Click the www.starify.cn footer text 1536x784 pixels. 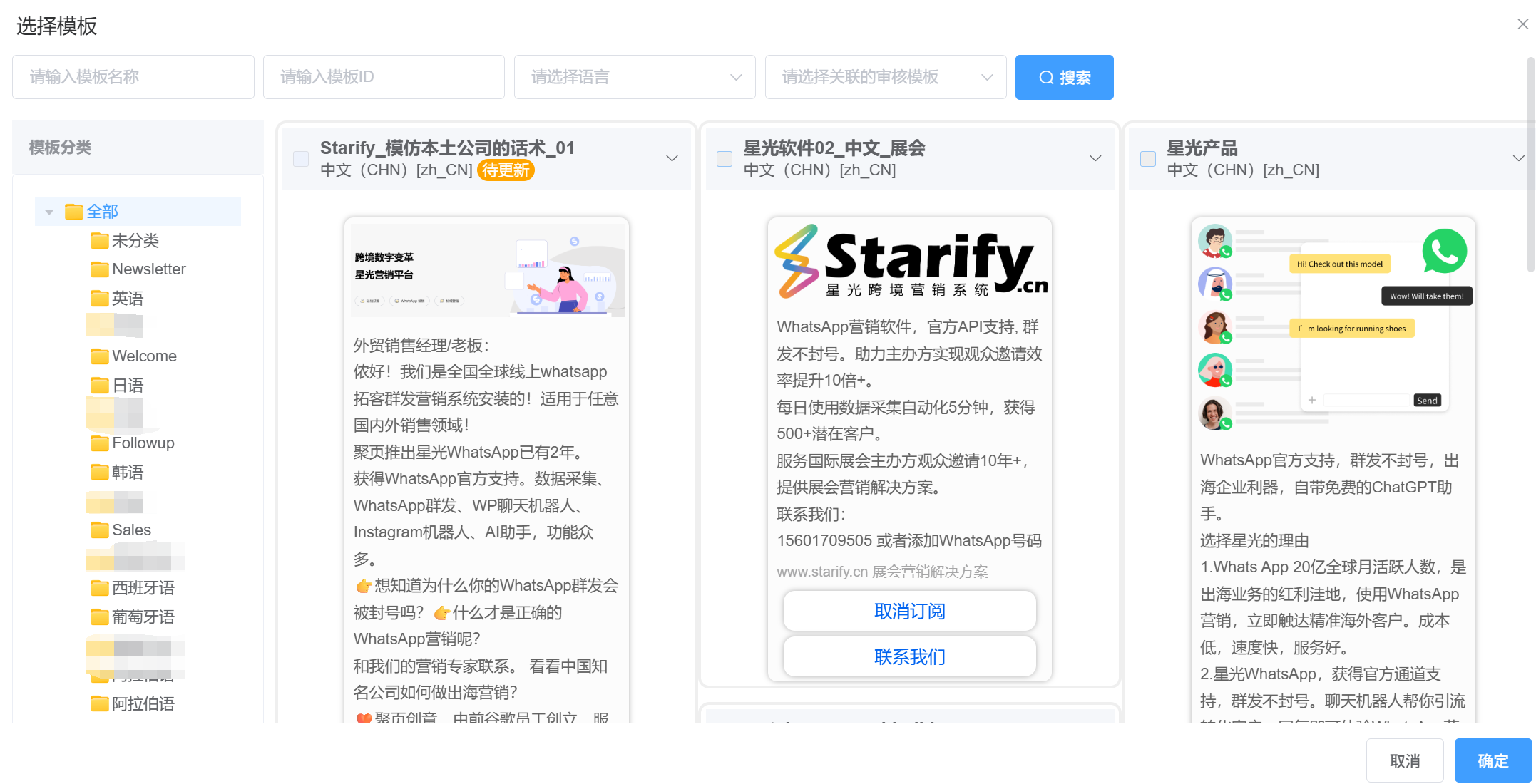(882, 572)
